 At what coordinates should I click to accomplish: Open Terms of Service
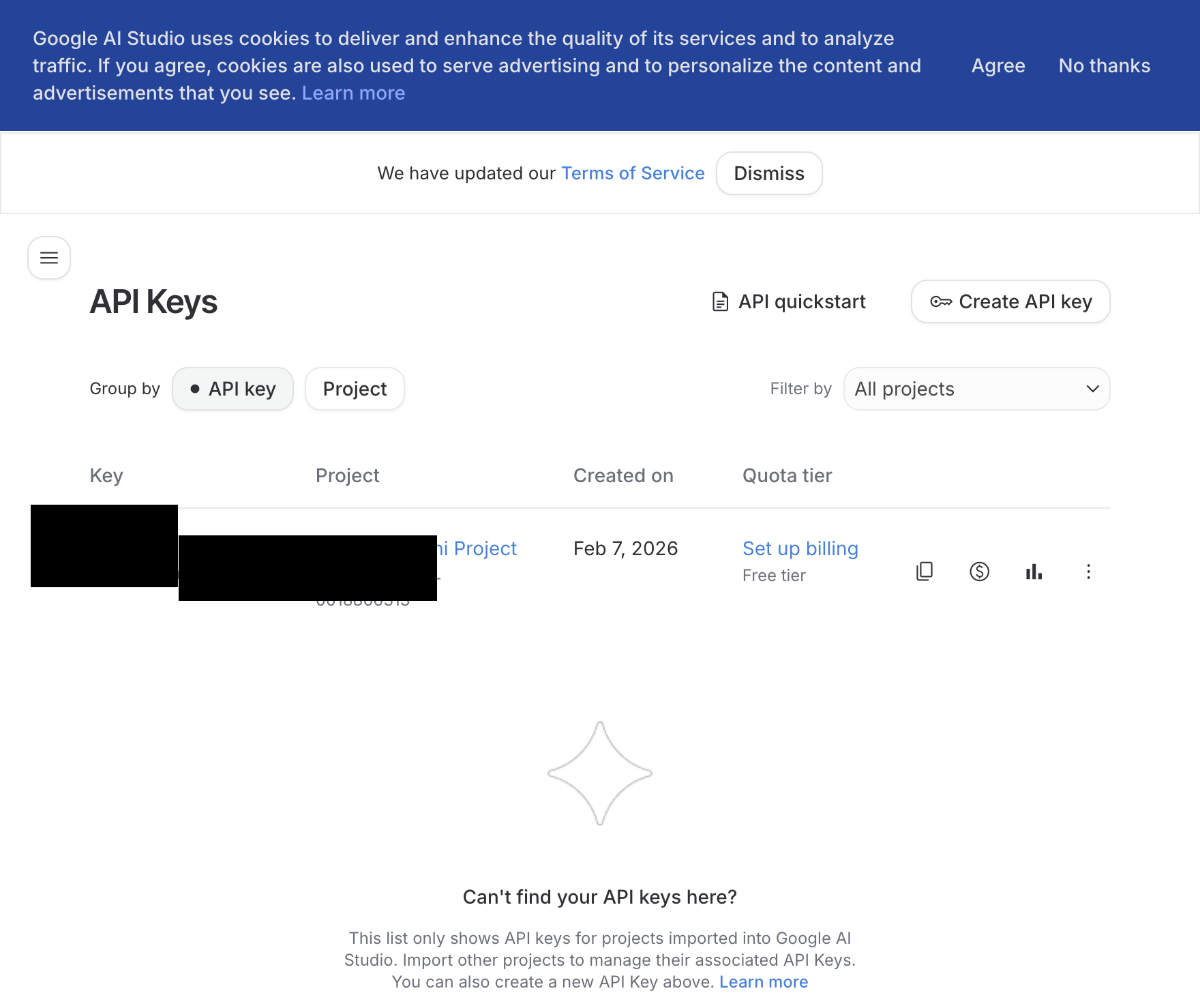point(633,173)
